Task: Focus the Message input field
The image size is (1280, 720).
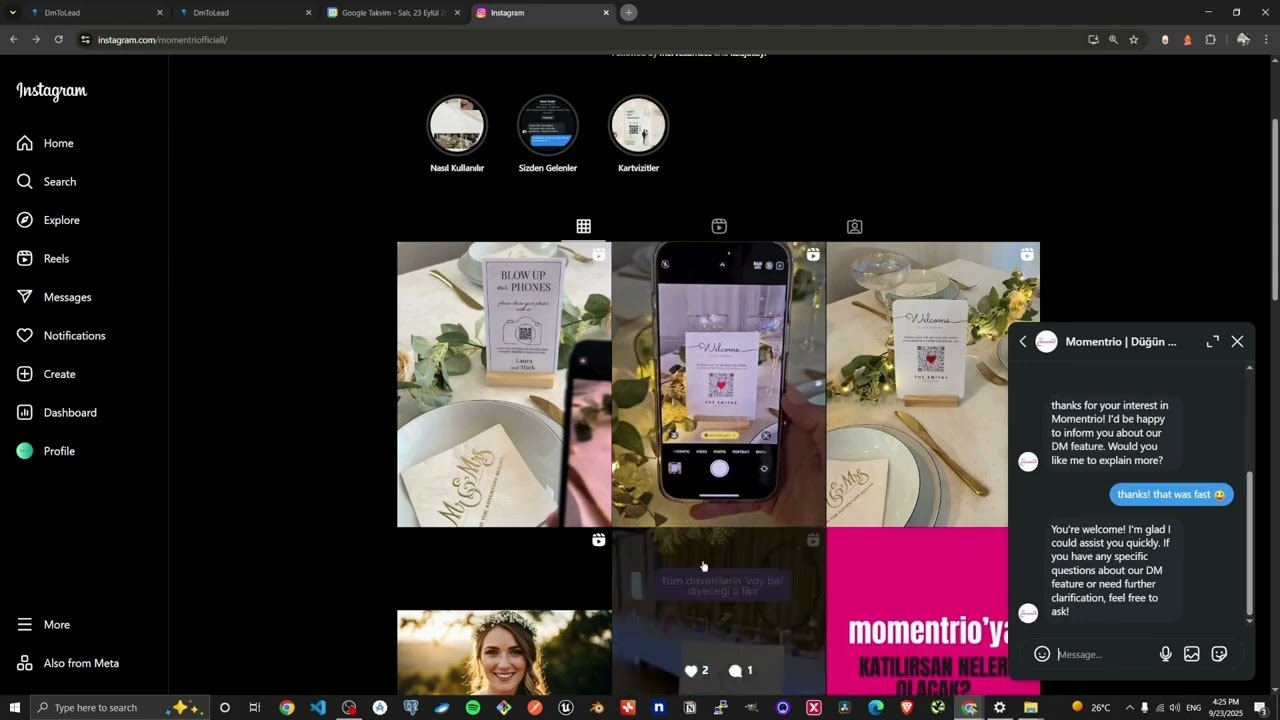Action: (x=1104, y=654)
